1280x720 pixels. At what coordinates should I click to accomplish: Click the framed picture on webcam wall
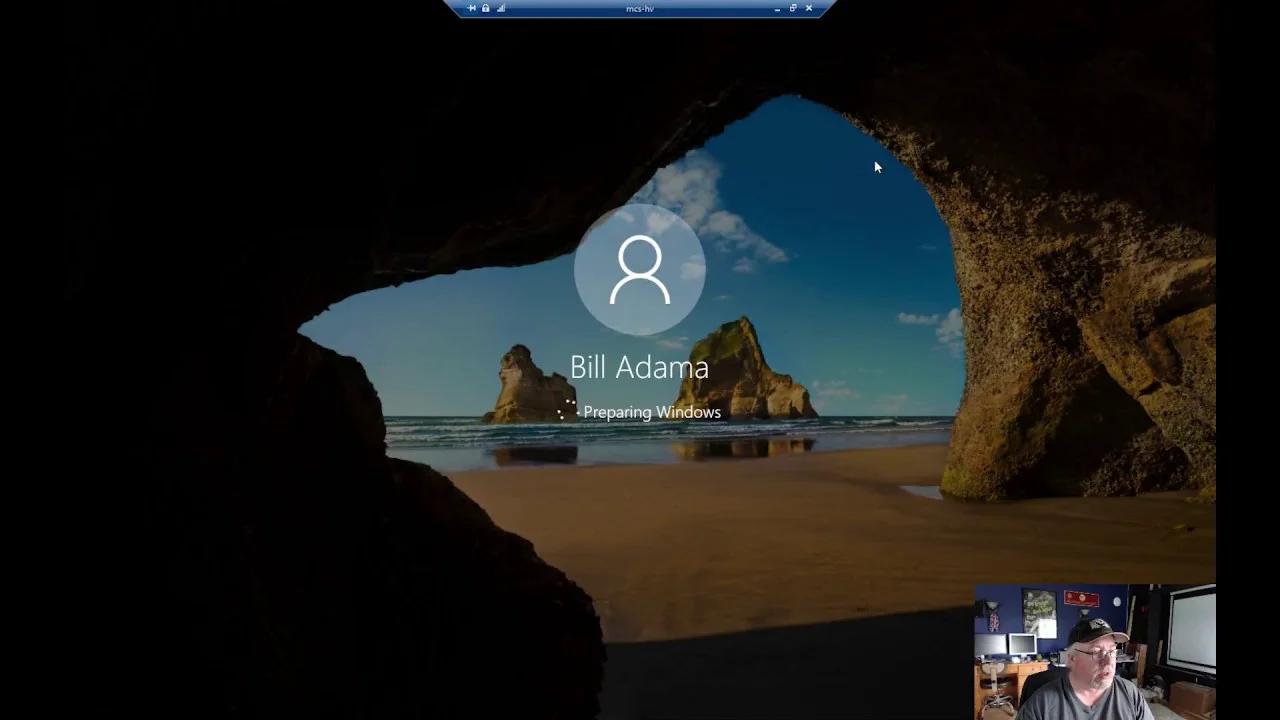[1039, 611]
